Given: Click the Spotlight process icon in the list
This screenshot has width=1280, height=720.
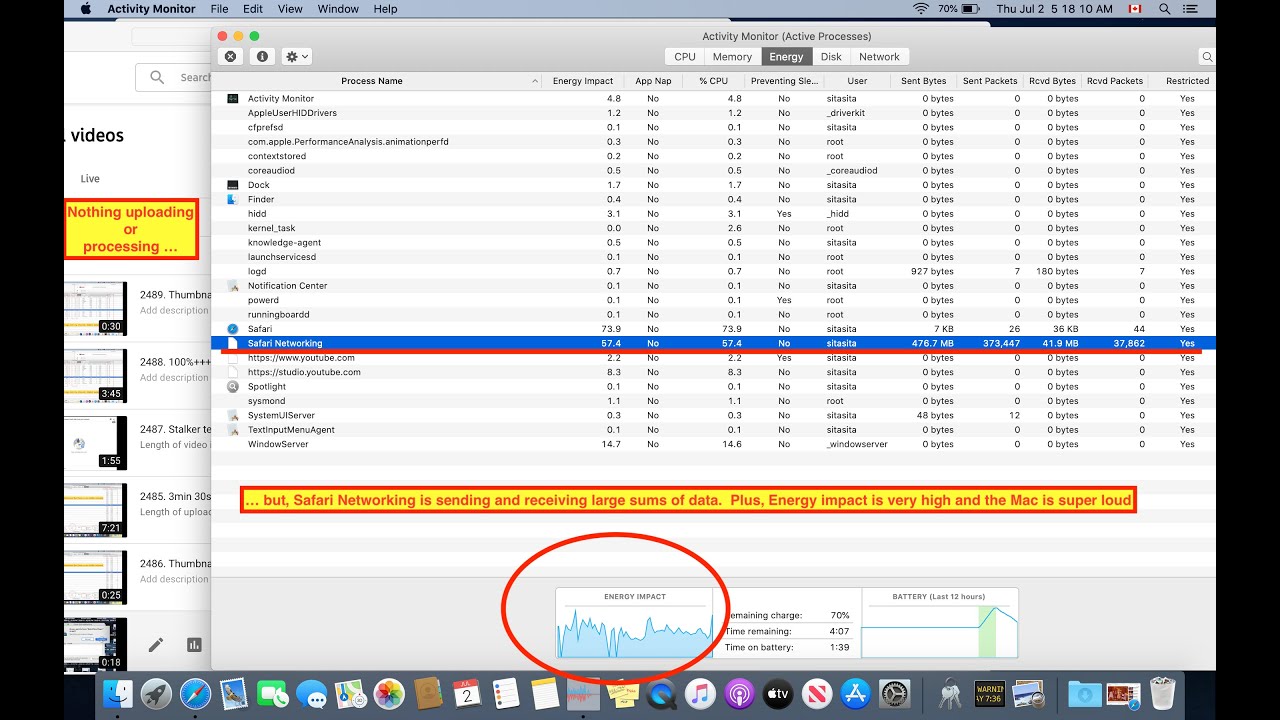Looking at the screenshot, I should coord(232,386).
